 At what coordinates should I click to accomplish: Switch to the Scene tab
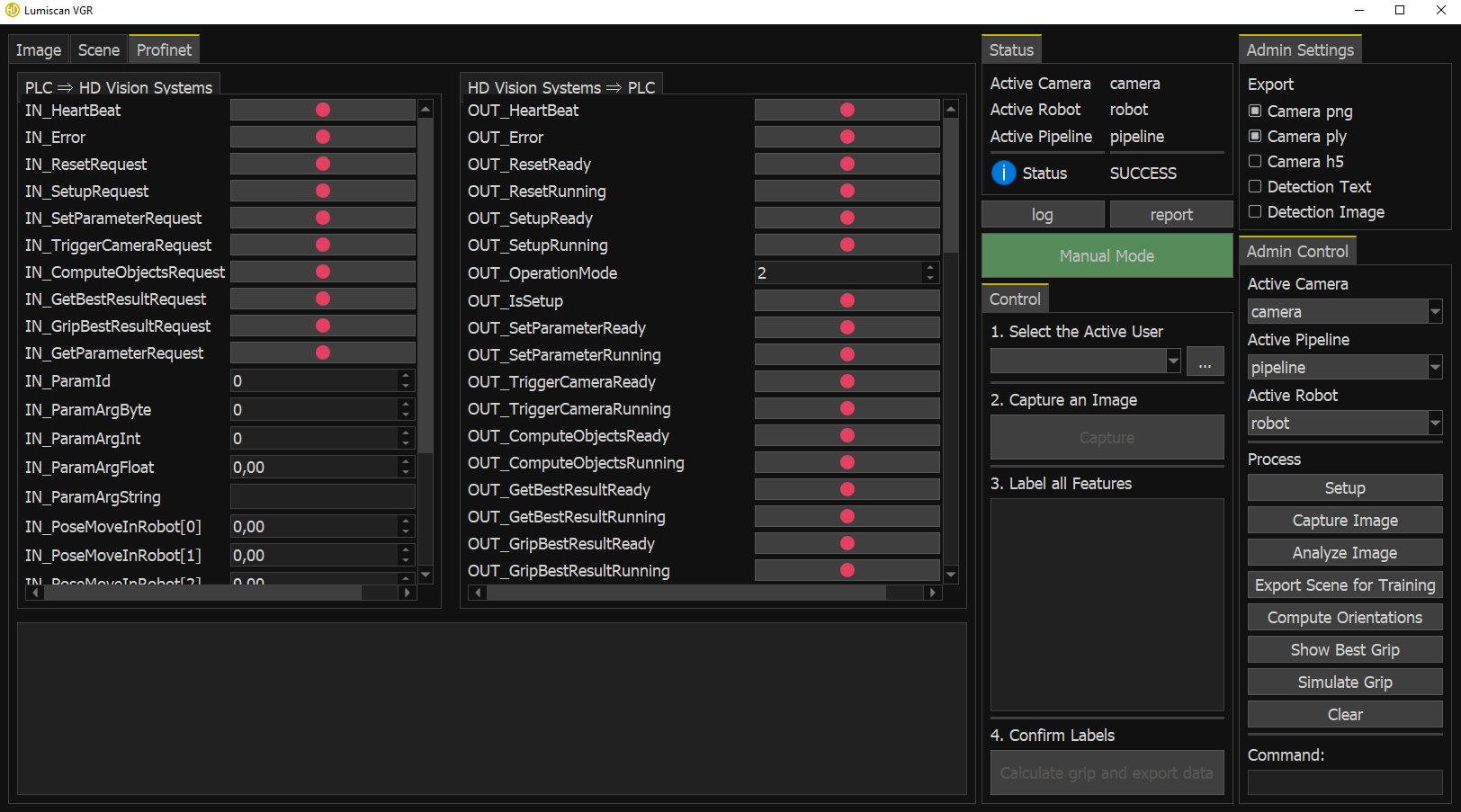[98, 50]
